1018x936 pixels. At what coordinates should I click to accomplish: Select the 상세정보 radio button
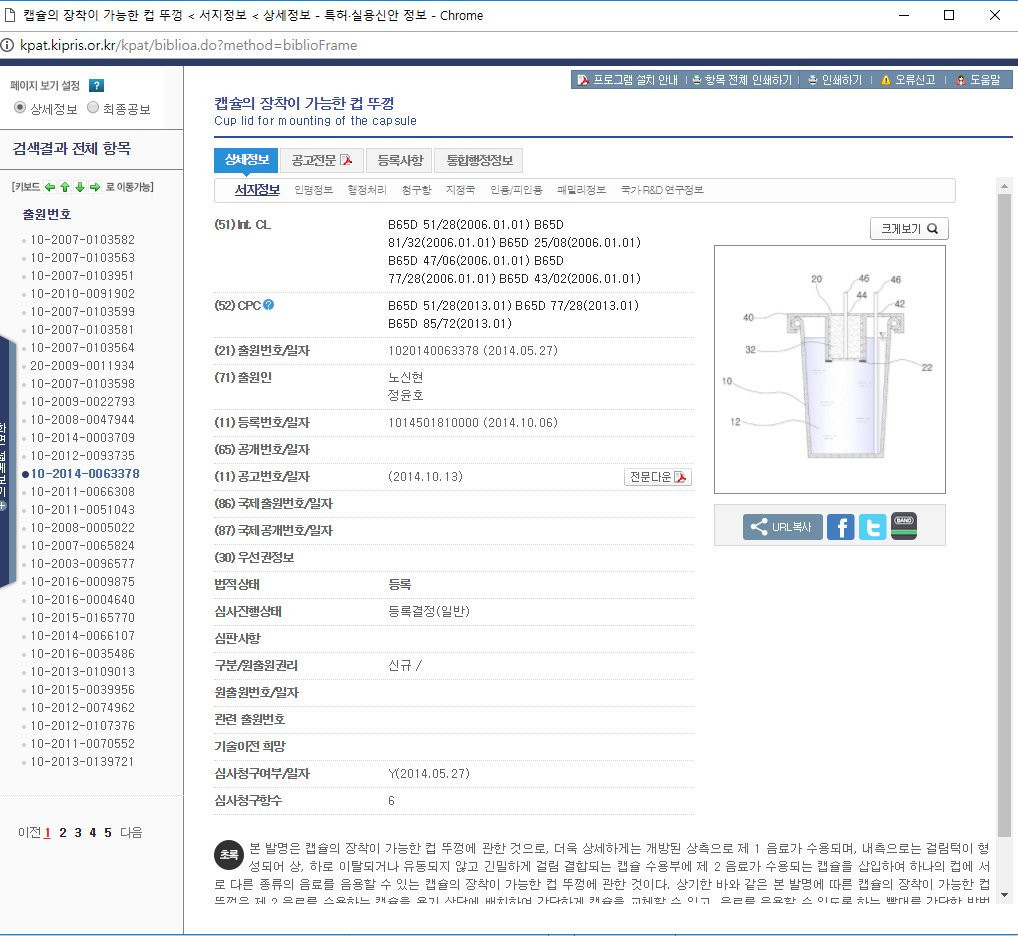[20, 108]
